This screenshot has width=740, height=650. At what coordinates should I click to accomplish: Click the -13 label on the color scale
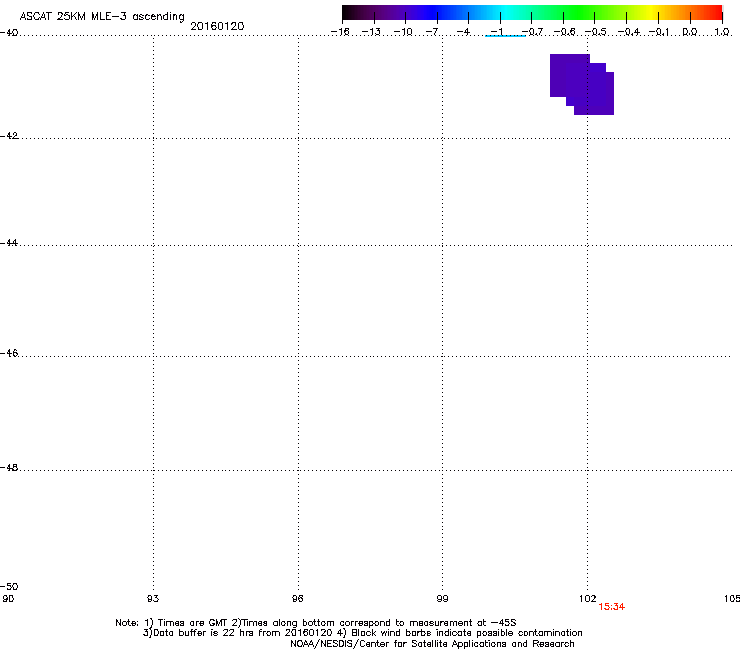[371, 32]
